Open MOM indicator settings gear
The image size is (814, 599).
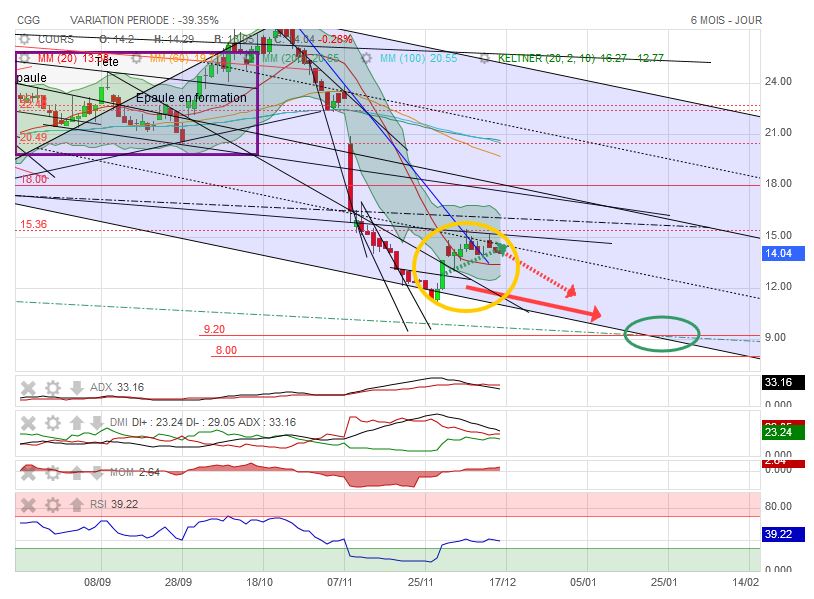pyautogui.click(x=52, y=473)
